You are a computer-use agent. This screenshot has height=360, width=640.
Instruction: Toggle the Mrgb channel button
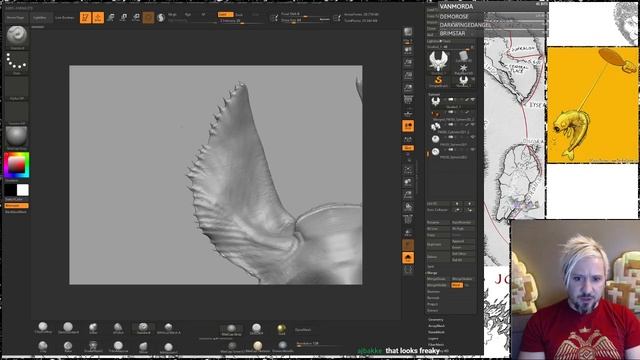click(x=172, y=15)
